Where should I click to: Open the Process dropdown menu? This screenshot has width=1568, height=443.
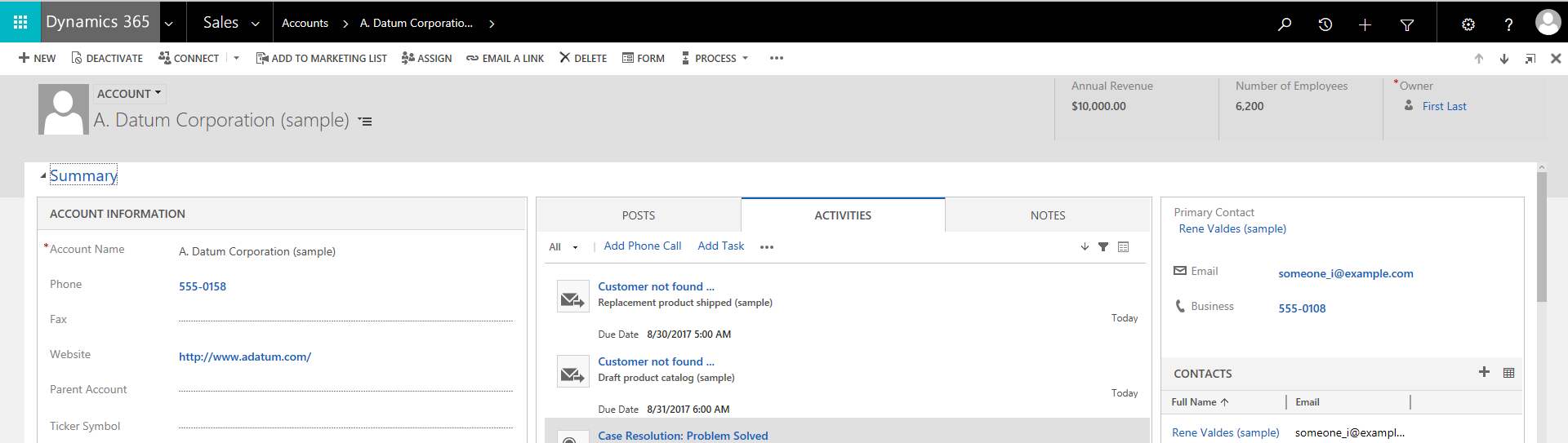tap(715, 58)
